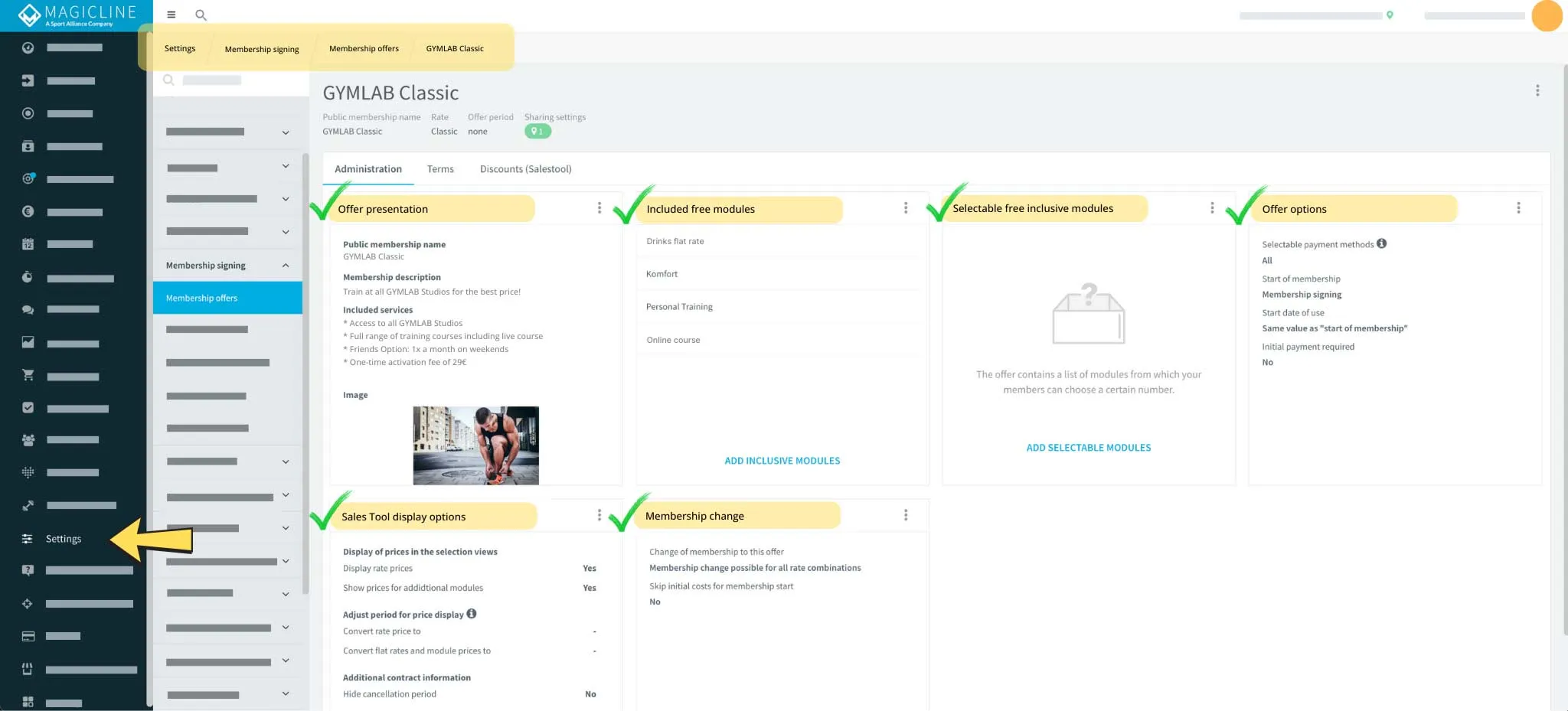
Task: Toggle the hamburger menu icon
Action: (x=171, y=15)
